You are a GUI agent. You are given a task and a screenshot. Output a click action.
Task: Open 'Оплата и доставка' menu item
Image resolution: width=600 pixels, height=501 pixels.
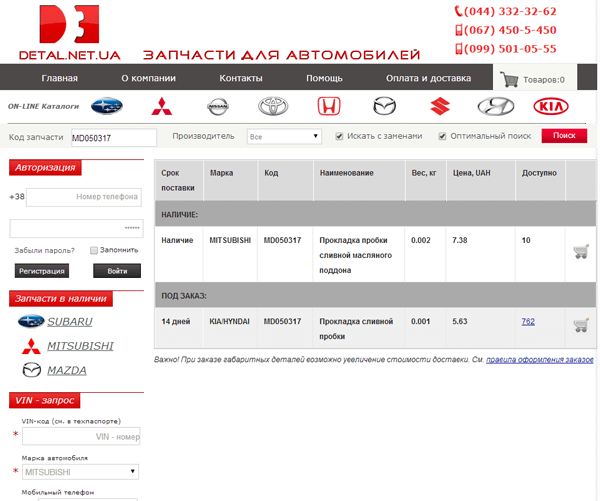point(428,78)
